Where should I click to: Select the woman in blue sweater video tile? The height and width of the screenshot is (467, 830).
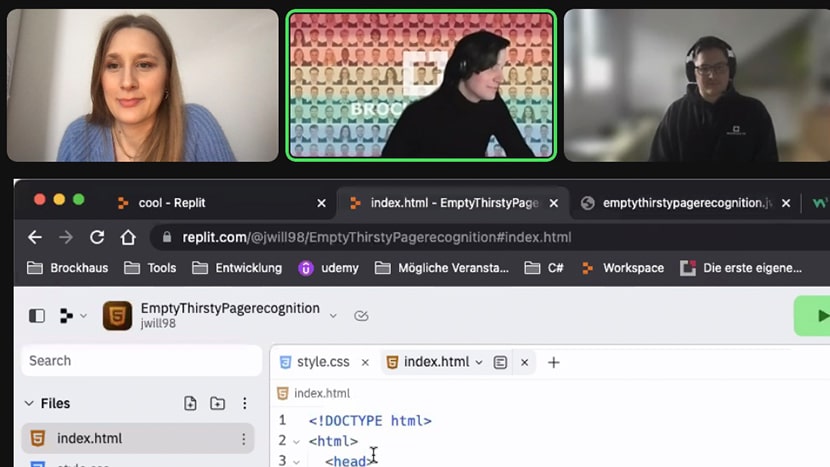pos(142,85)
